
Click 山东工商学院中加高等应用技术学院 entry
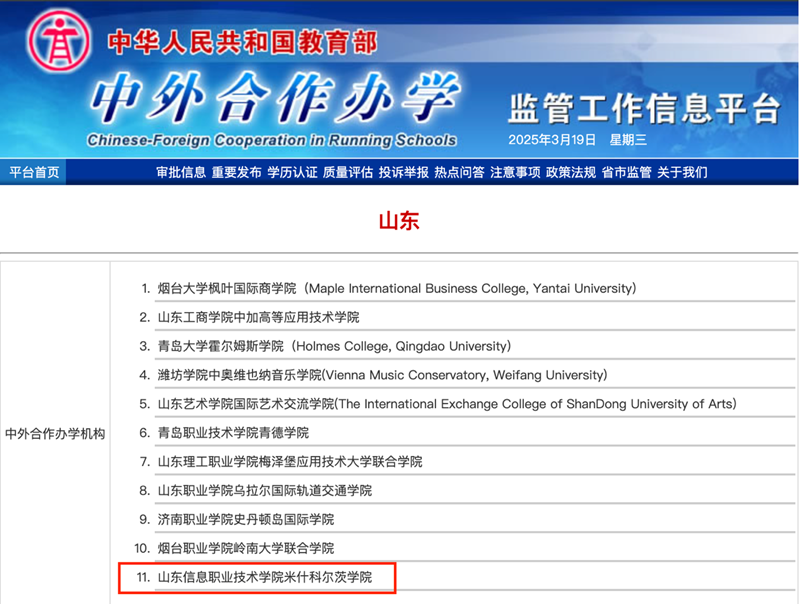point(258,317)
